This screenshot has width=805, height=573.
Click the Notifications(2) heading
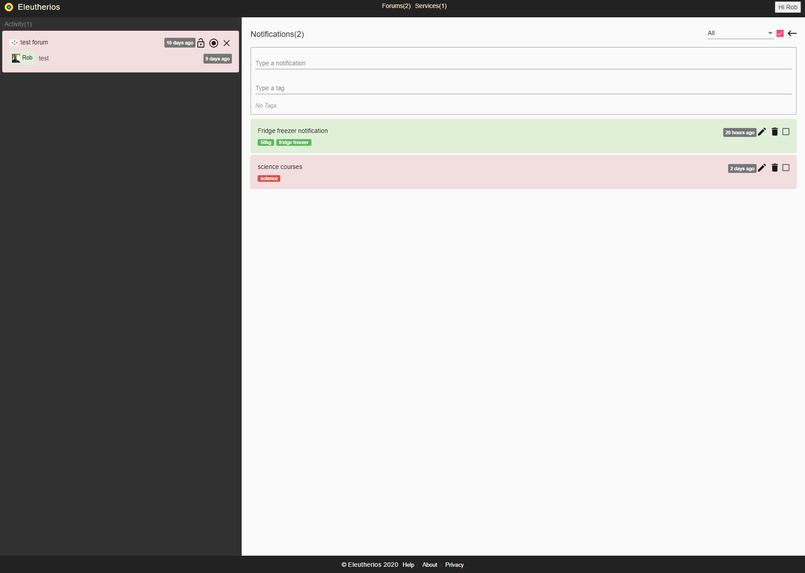pos(277,34)
